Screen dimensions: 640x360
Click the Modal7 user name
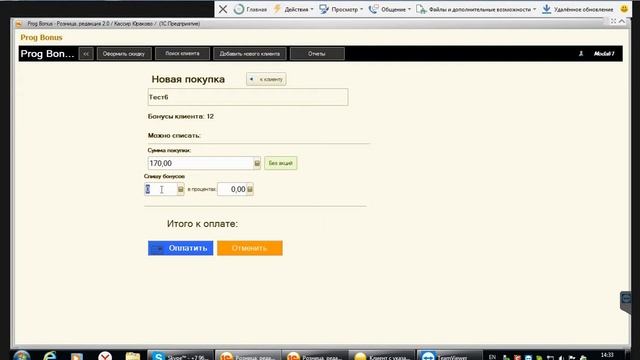coord(604,53)
